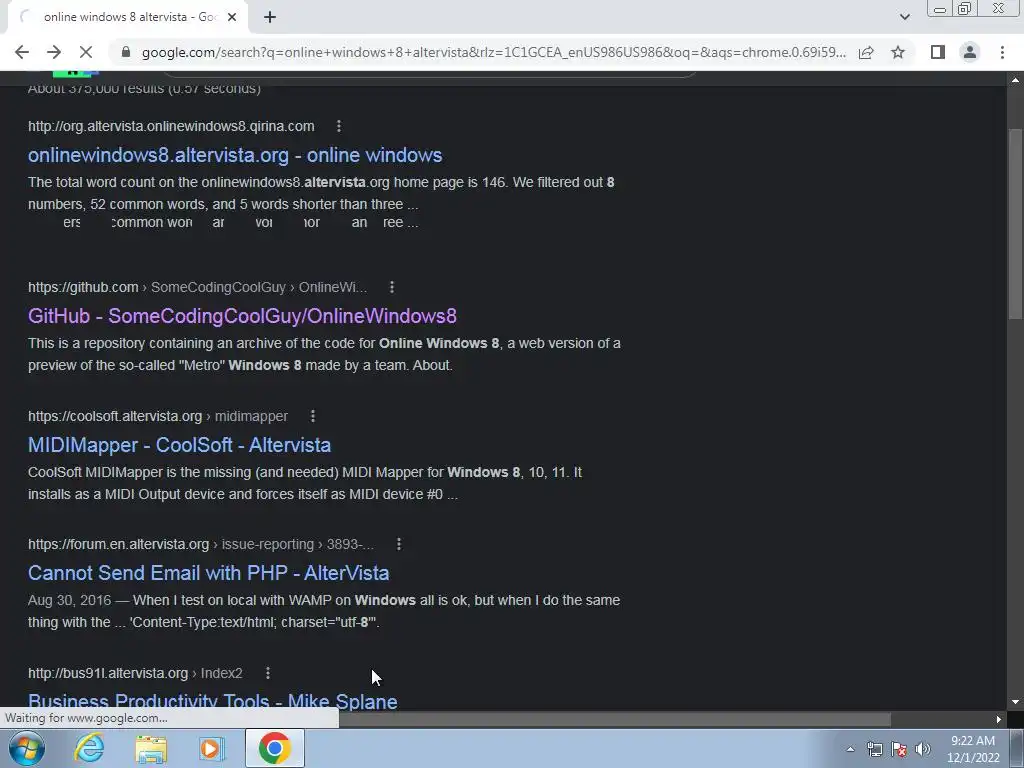The width and height of the screenshot is (1024, 768).
Task: Open more options for qirina.com result
Action: pos(338,126)
